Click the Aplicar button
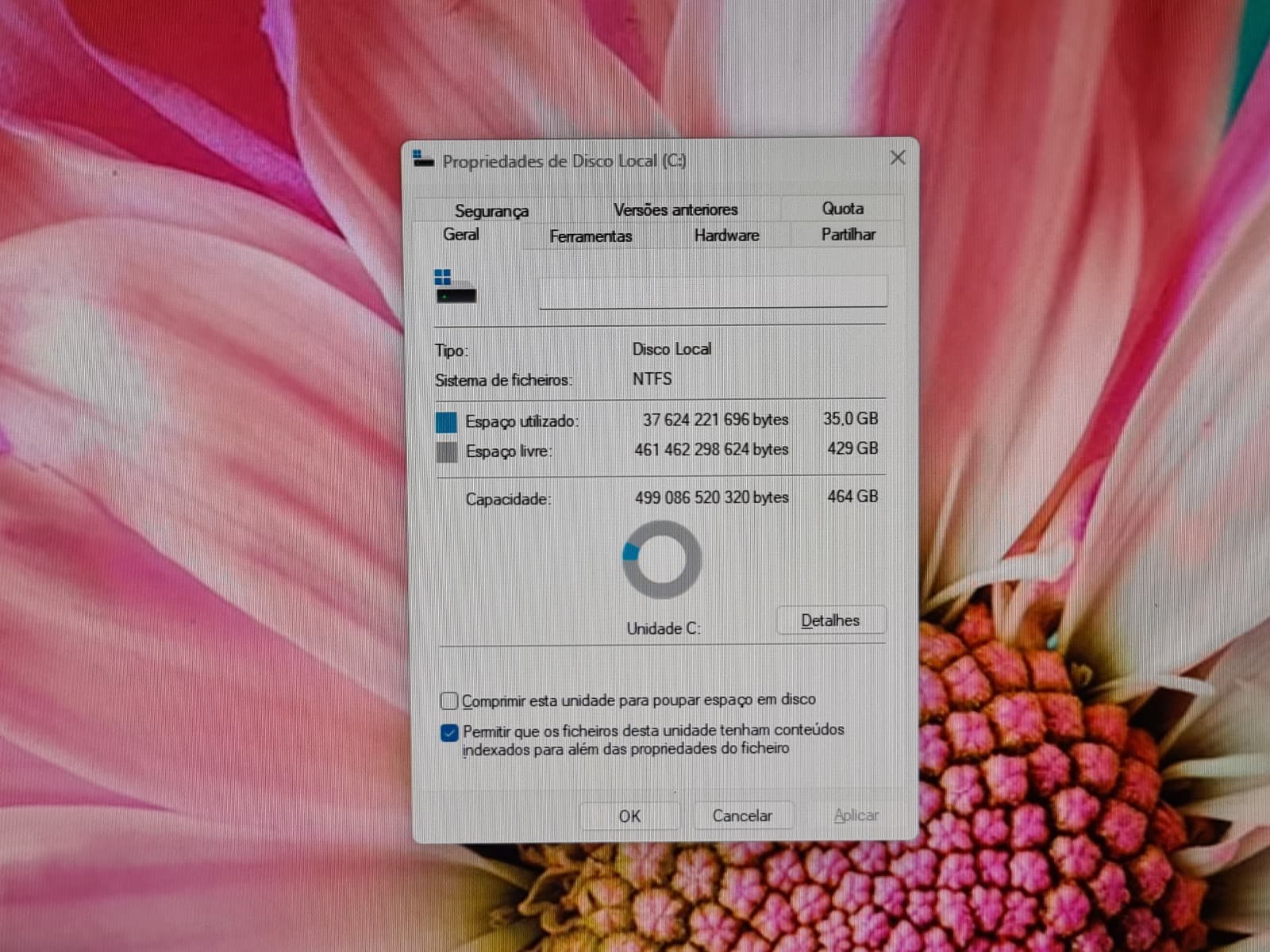The image size is (1270, 952). click(x=856, y=815)
